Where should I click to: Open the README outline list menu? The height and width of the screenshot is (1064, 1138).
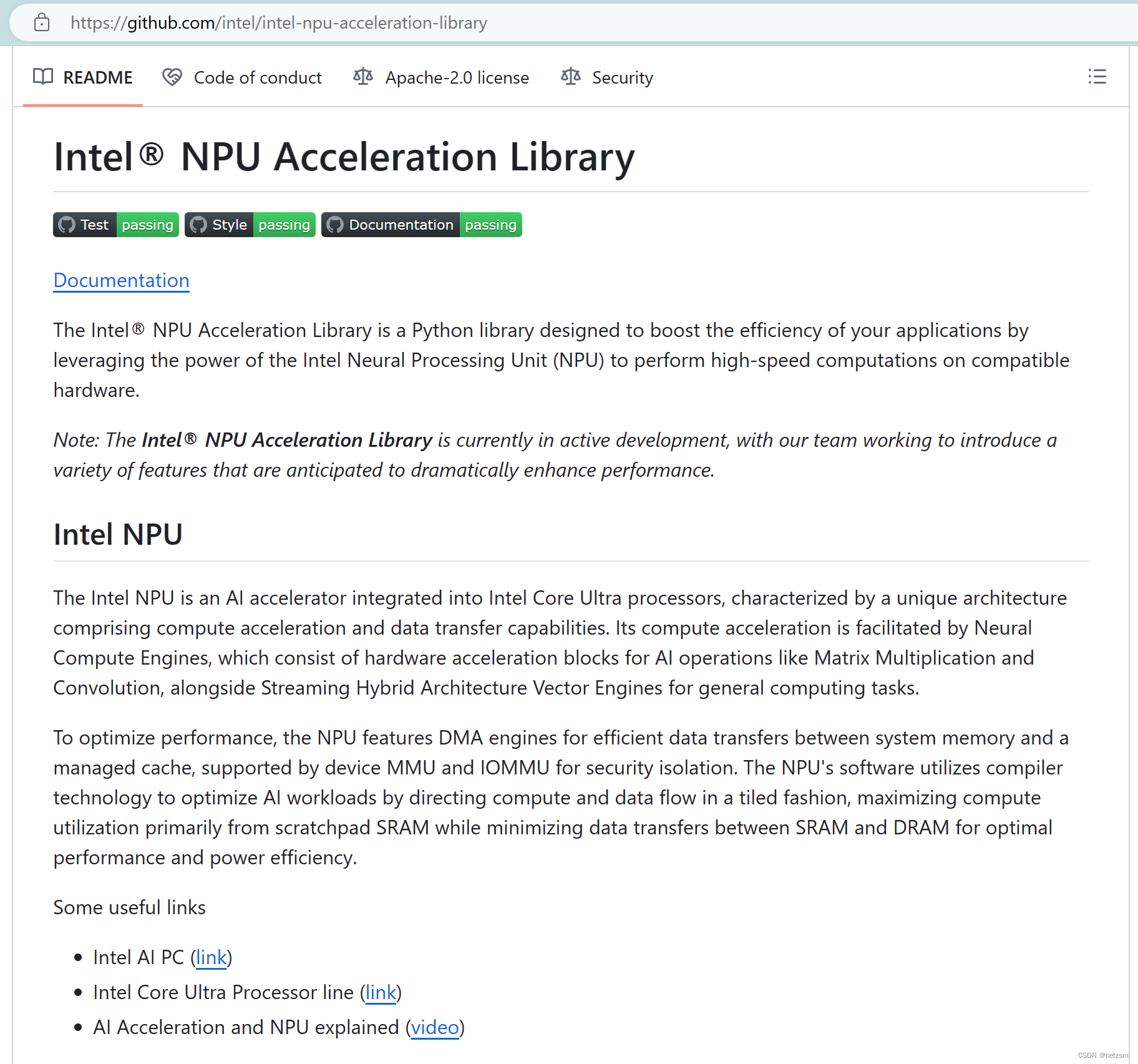click(x=1097, y=77)
